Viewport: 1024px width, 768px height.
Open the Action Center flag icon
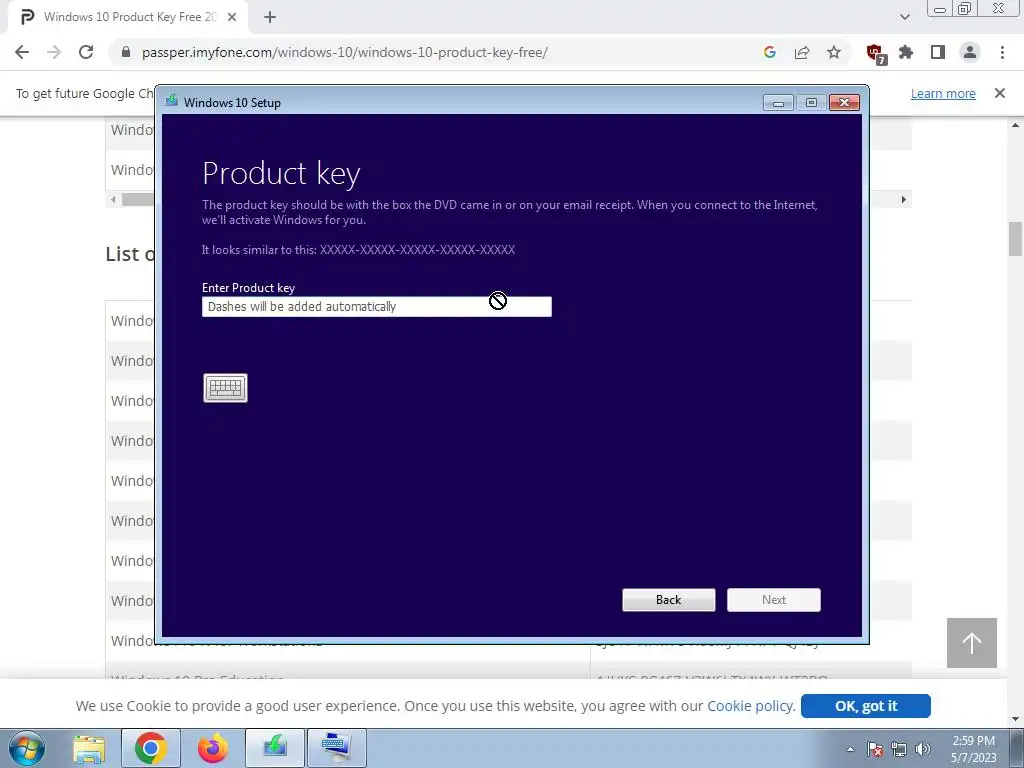[875, 749]
